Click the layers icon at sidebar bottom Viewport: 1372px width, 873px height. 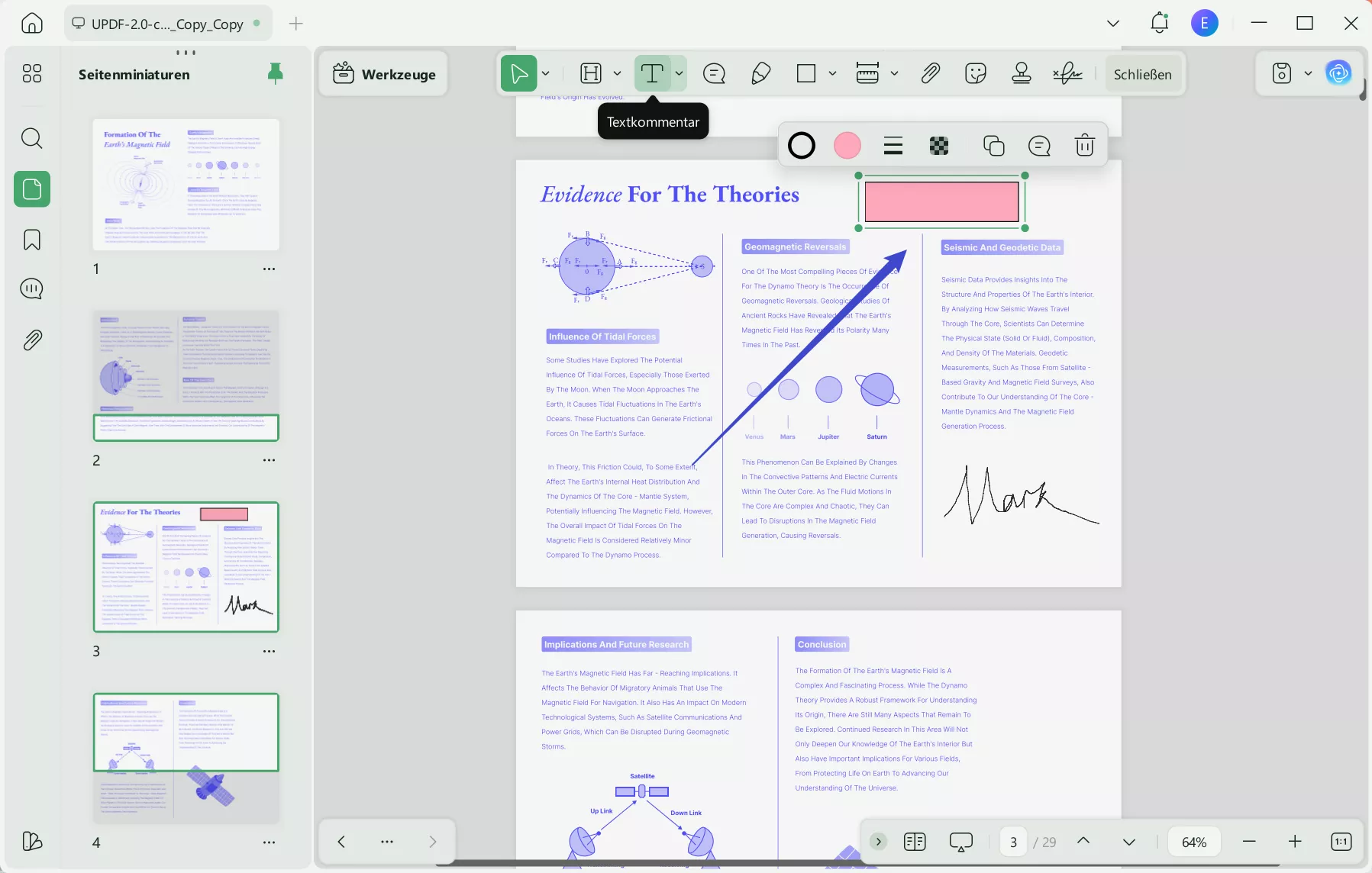[32, 841]
